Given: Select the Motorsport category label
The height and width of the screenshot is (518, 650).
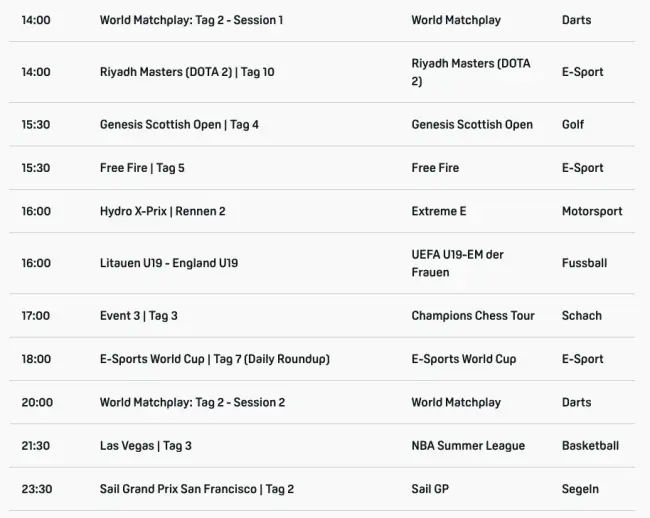Looking at the screenshot, I should coord(592,211).
